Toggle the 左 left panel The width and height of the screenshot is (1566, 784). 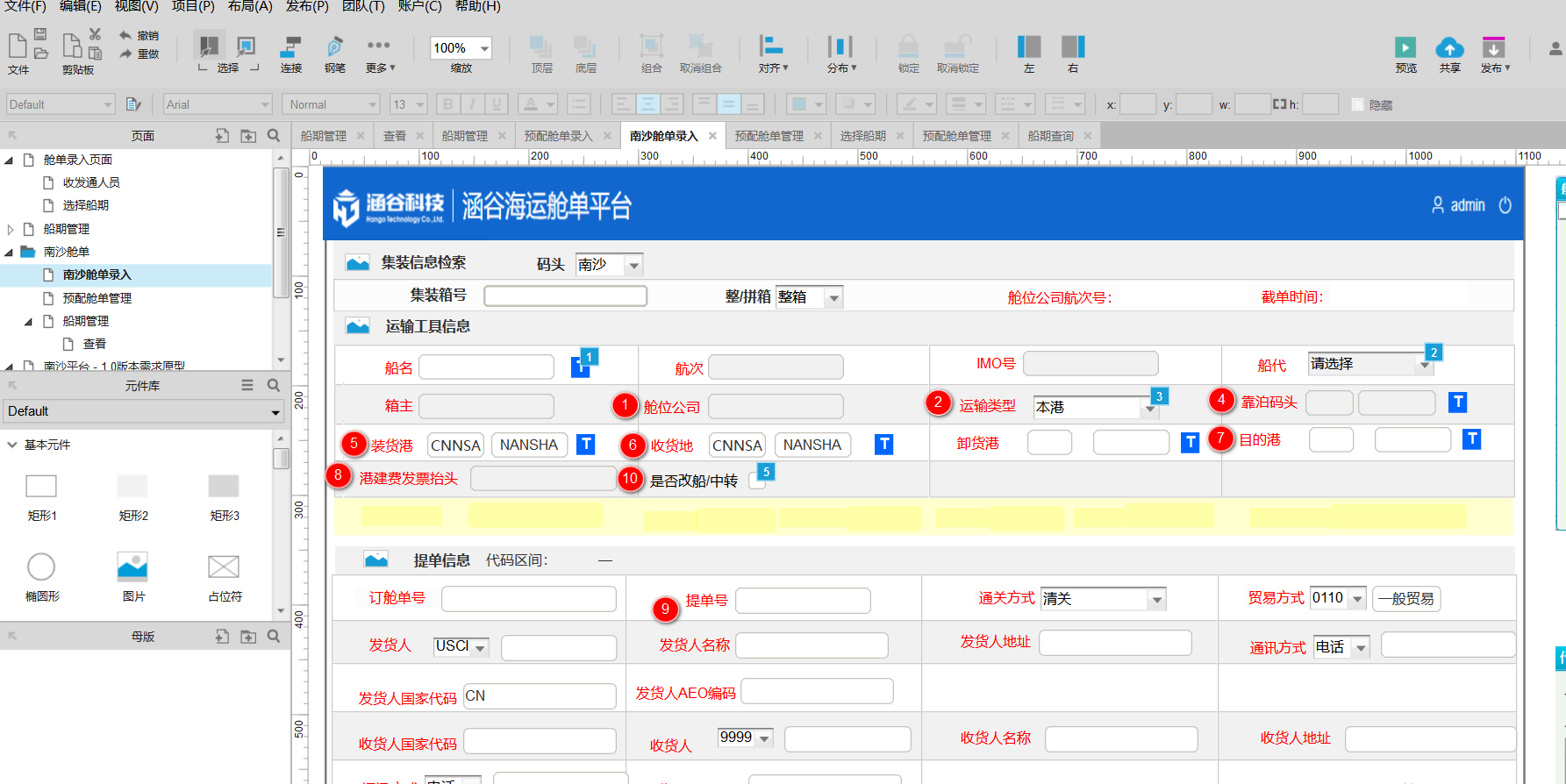(1029, 54)
